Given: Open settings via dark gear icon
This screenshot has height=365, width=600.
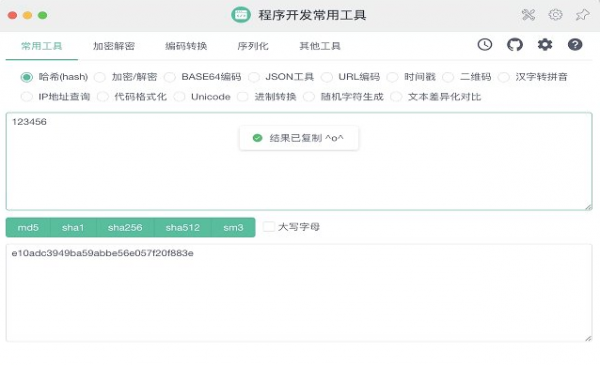Looking at the screenshot, I should pyautogui.click(x=545, y=45).
